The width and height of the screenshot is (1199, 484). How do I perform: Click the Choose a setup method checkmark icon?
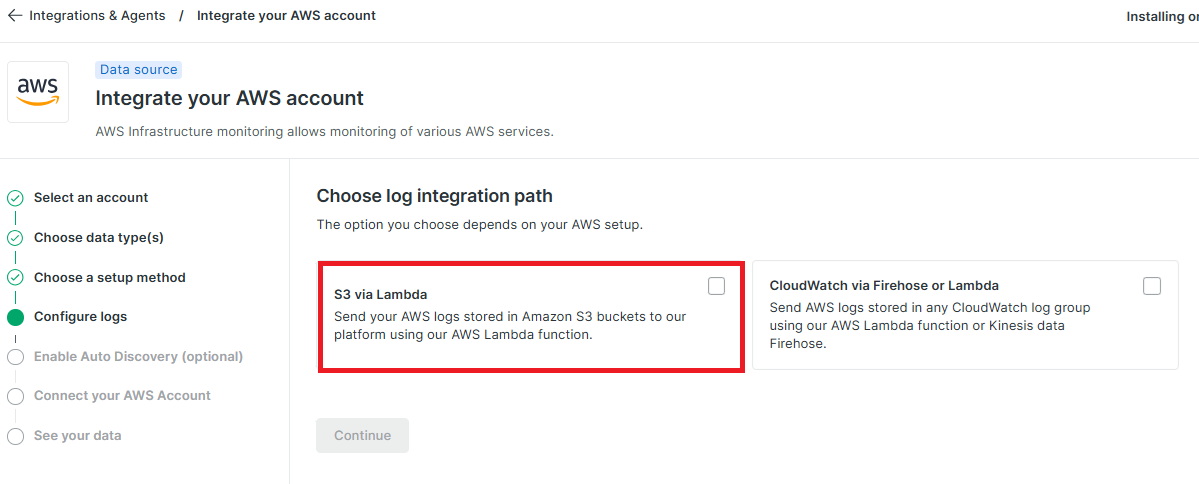(15, 278)
